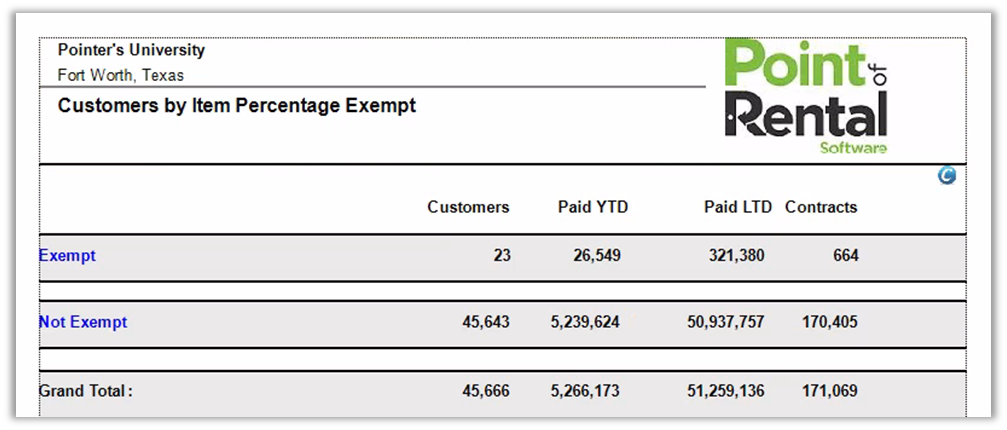Image resolution: width=1007 pixels, height=430 pixels.
Task: Select the Not Exempt Paid YTD 5,239,624
Action: tap(585, 323)
